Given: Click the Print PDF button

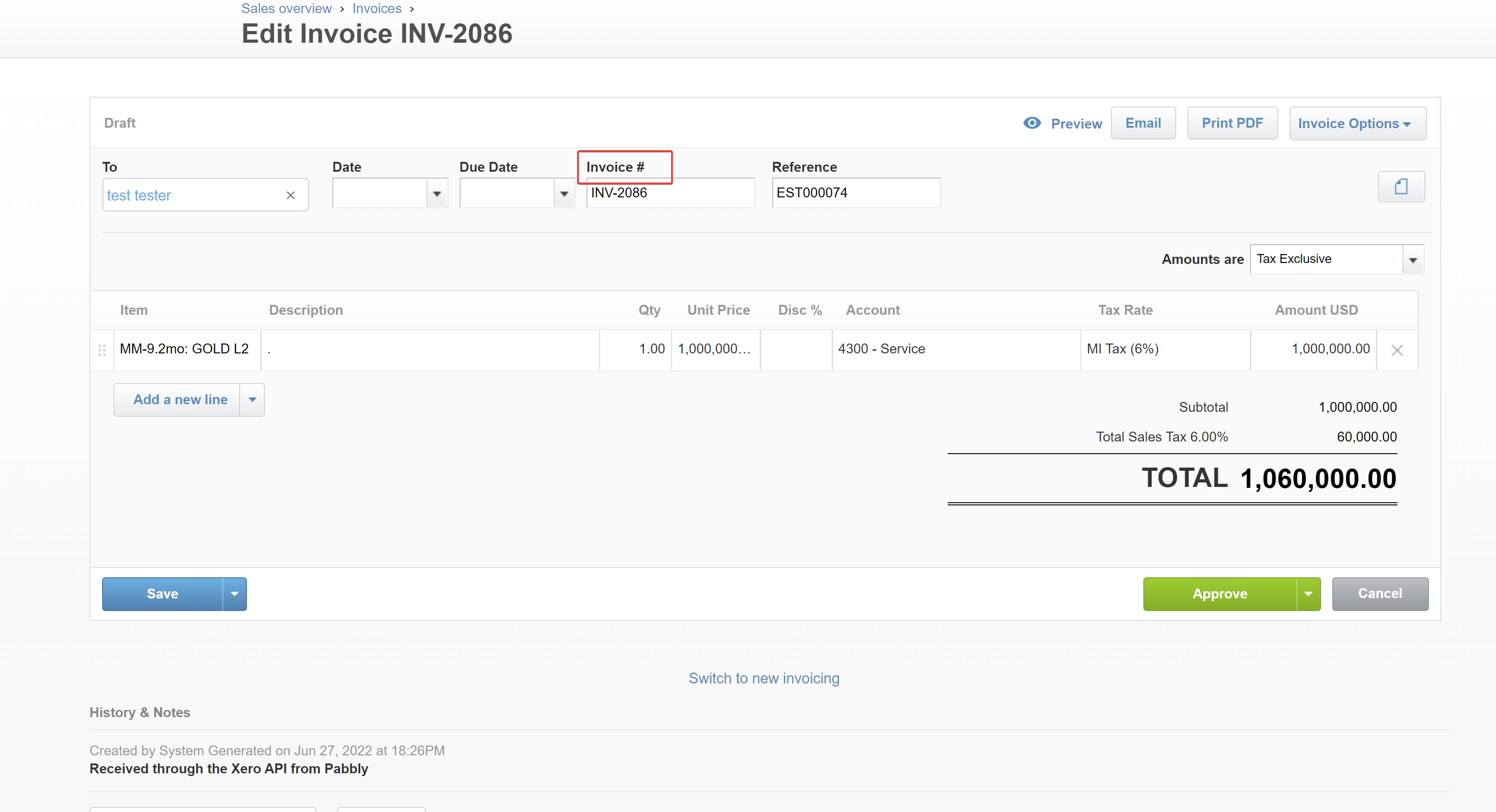Looking at the screenshot, I should [x=1232, y=123].
